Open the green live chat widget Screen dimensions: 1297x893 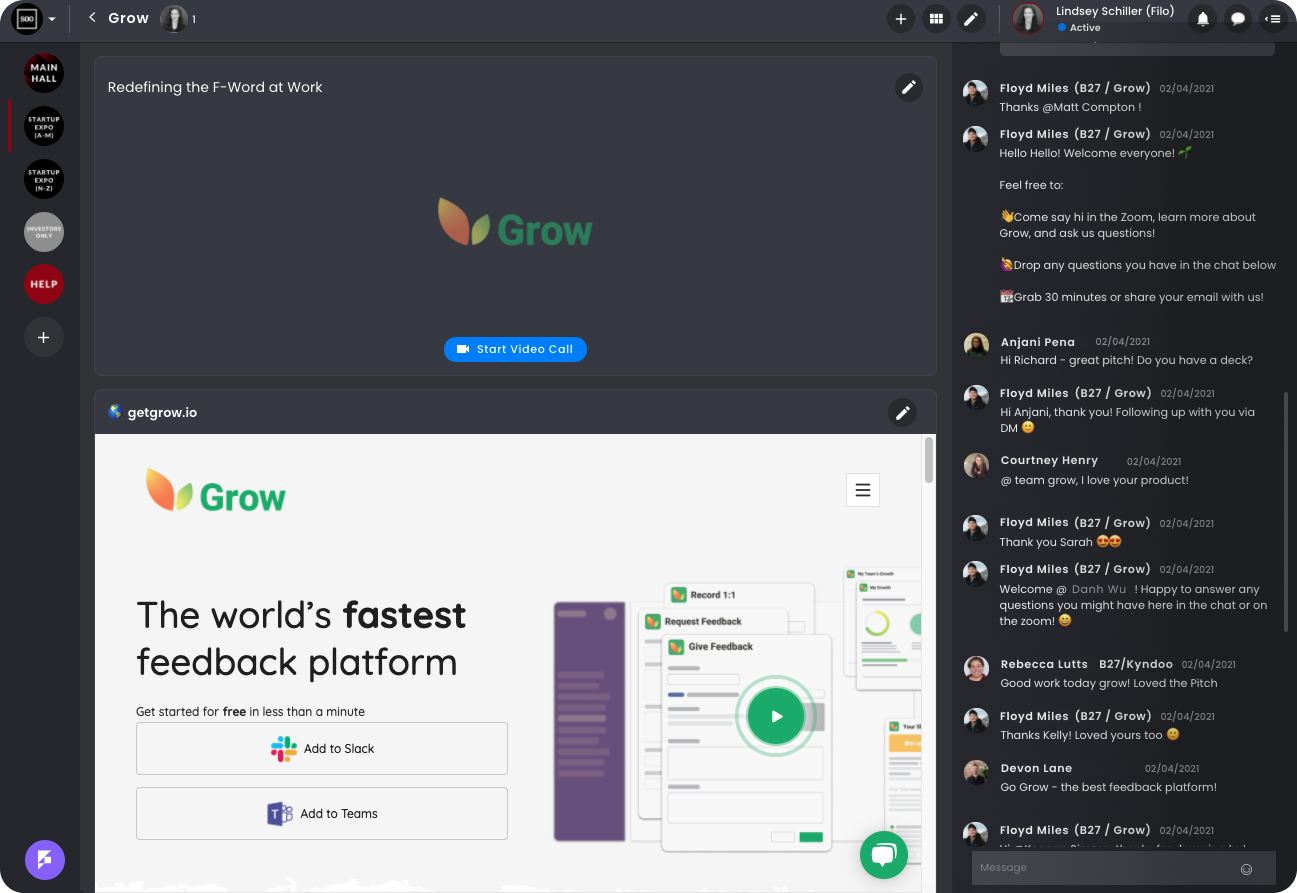pos(884,855)
